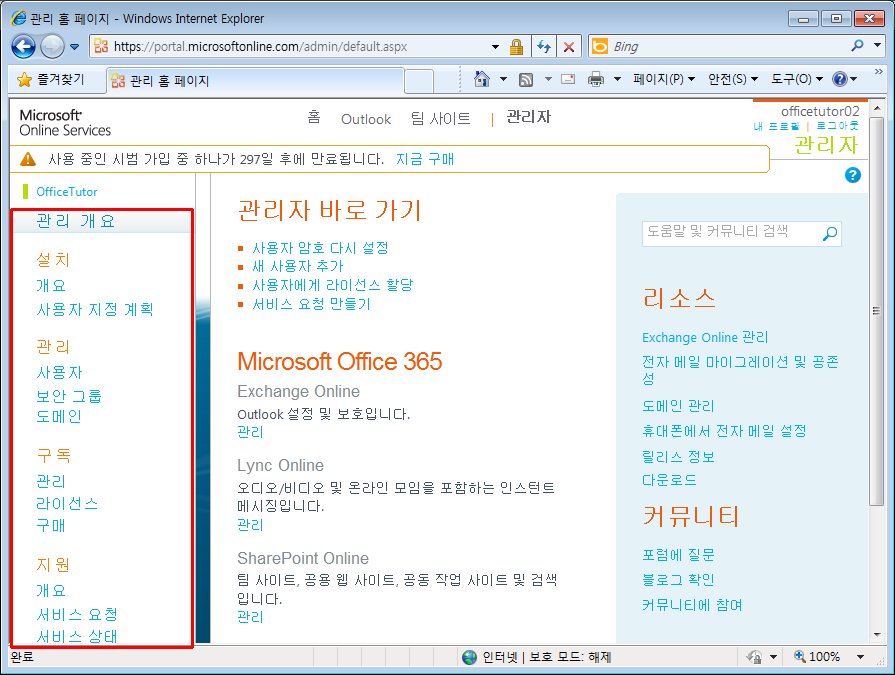Open the 페이지(P) menu
The height and width of the screenshot is (675, 895).
[x=664, y=79]
